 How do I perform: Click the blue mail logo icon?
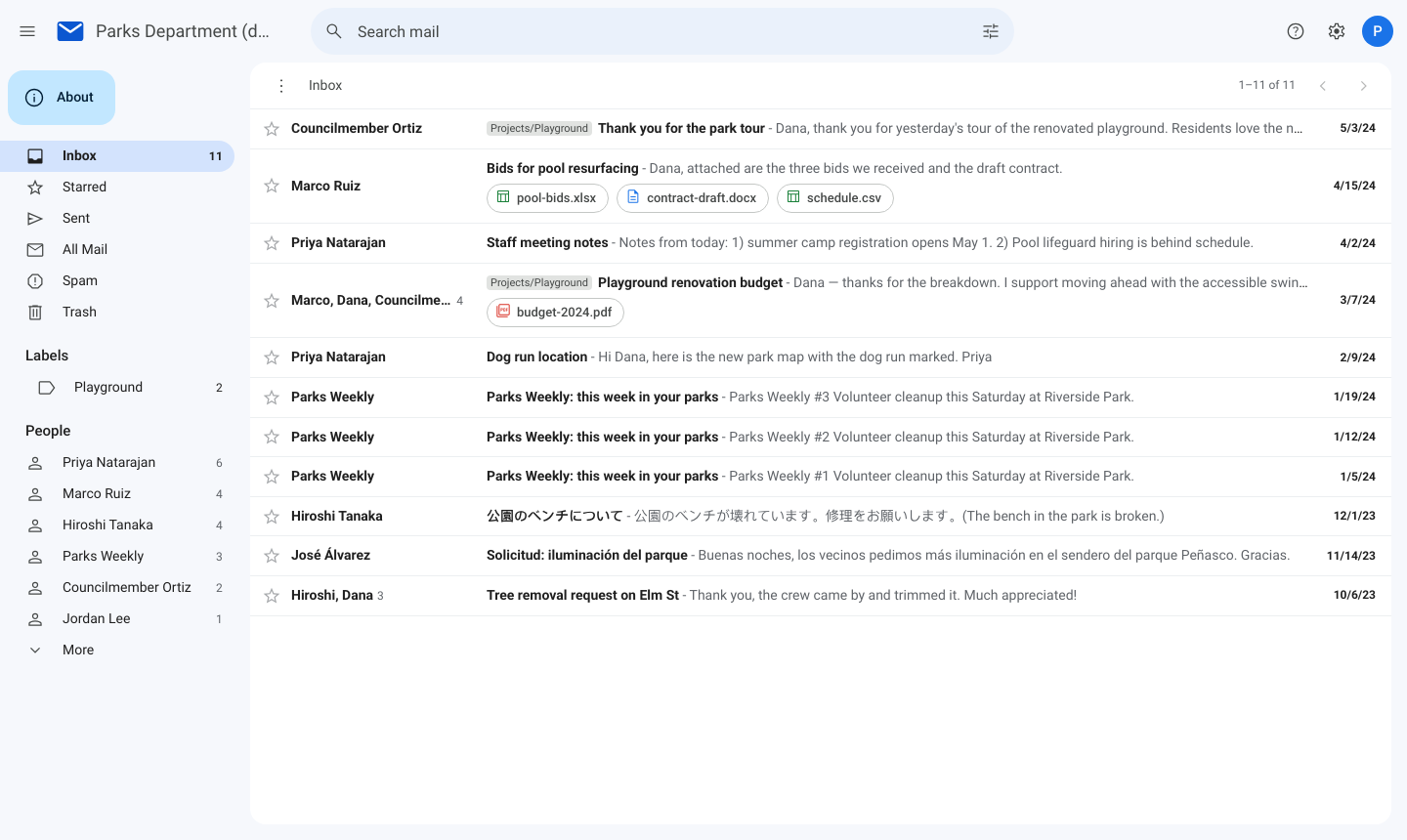[x=70, y=31]
